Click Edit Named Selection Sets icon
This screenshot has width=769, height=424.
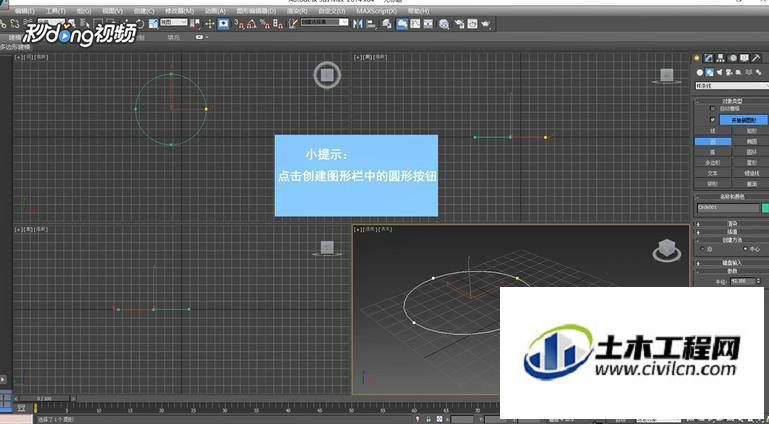coord(293,24)
